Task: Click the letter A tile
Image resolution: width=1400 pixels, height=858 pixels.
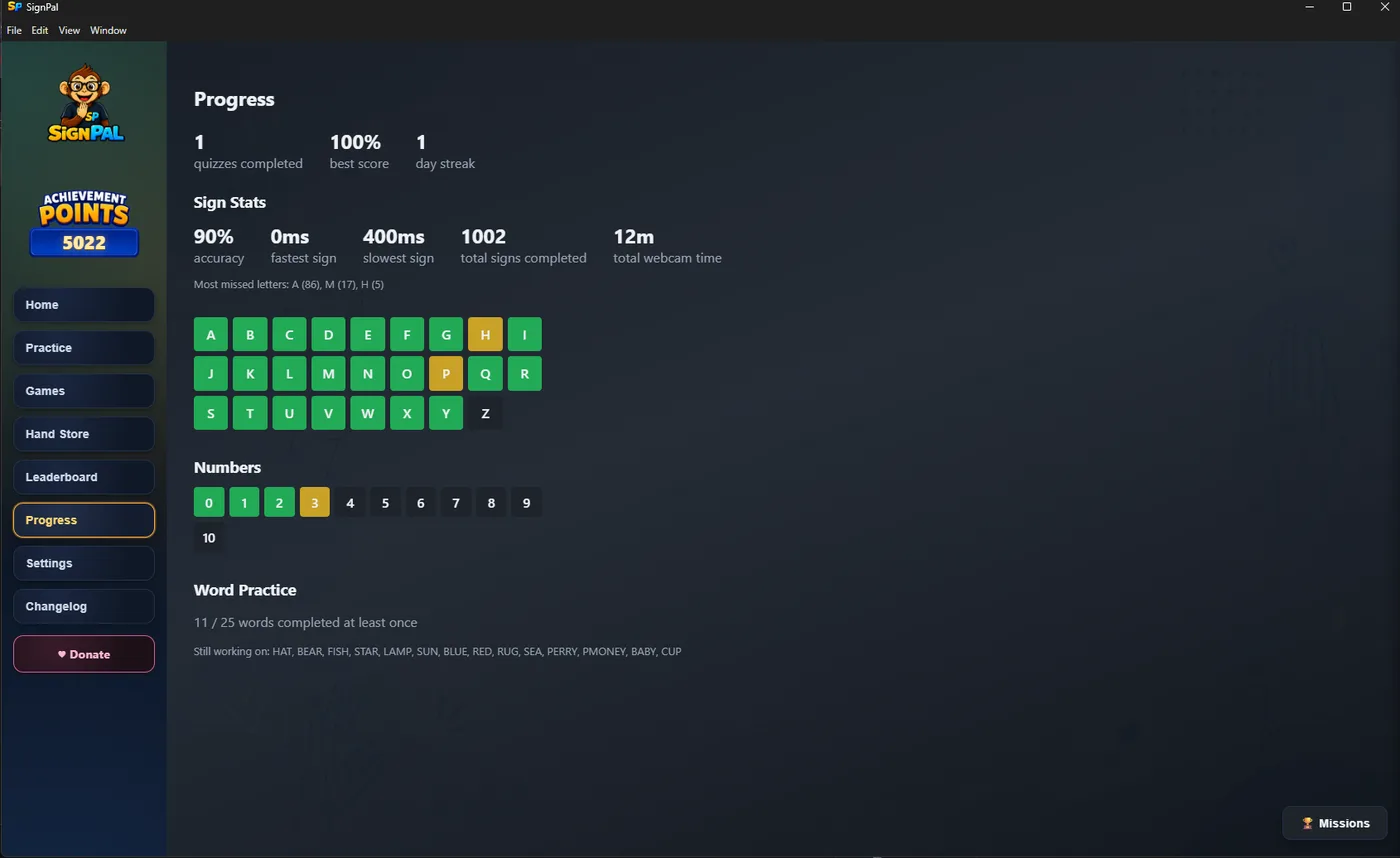Action: [210, 334]
